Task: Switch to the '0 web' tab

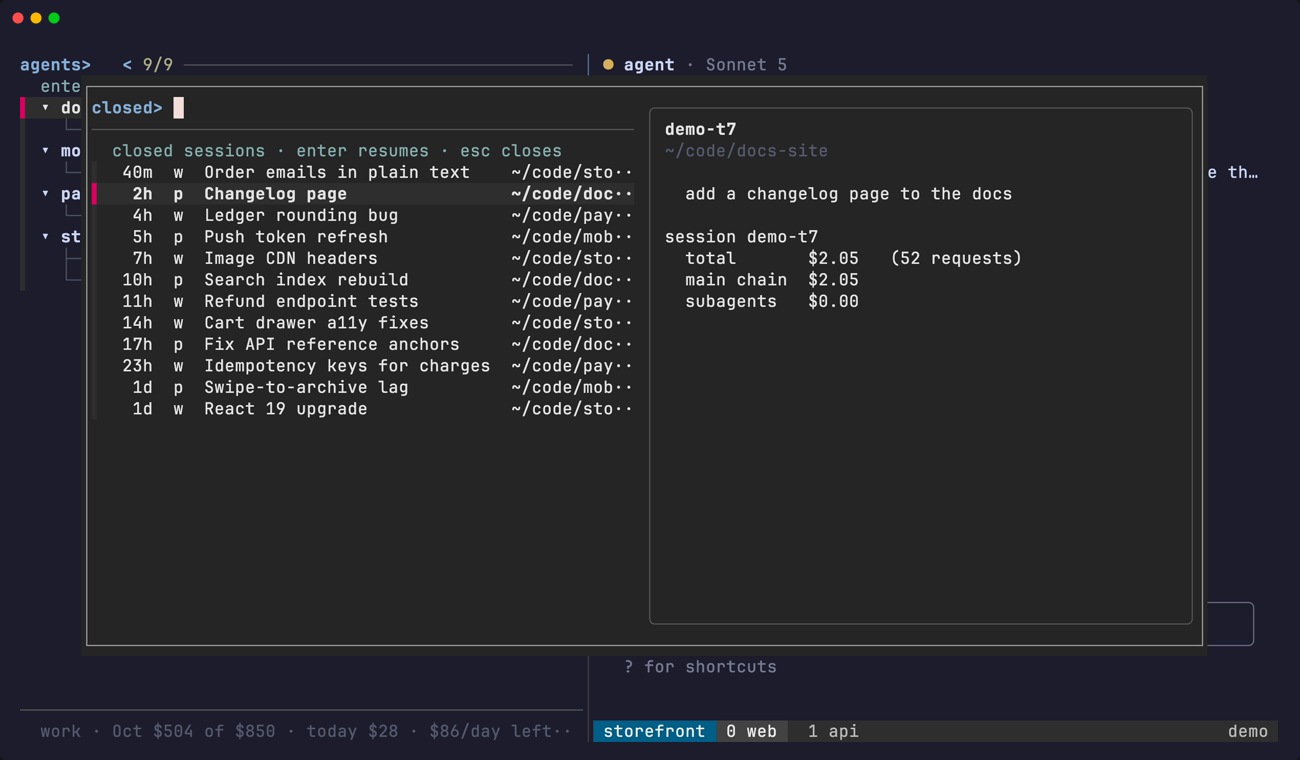Action: point(752,731)
